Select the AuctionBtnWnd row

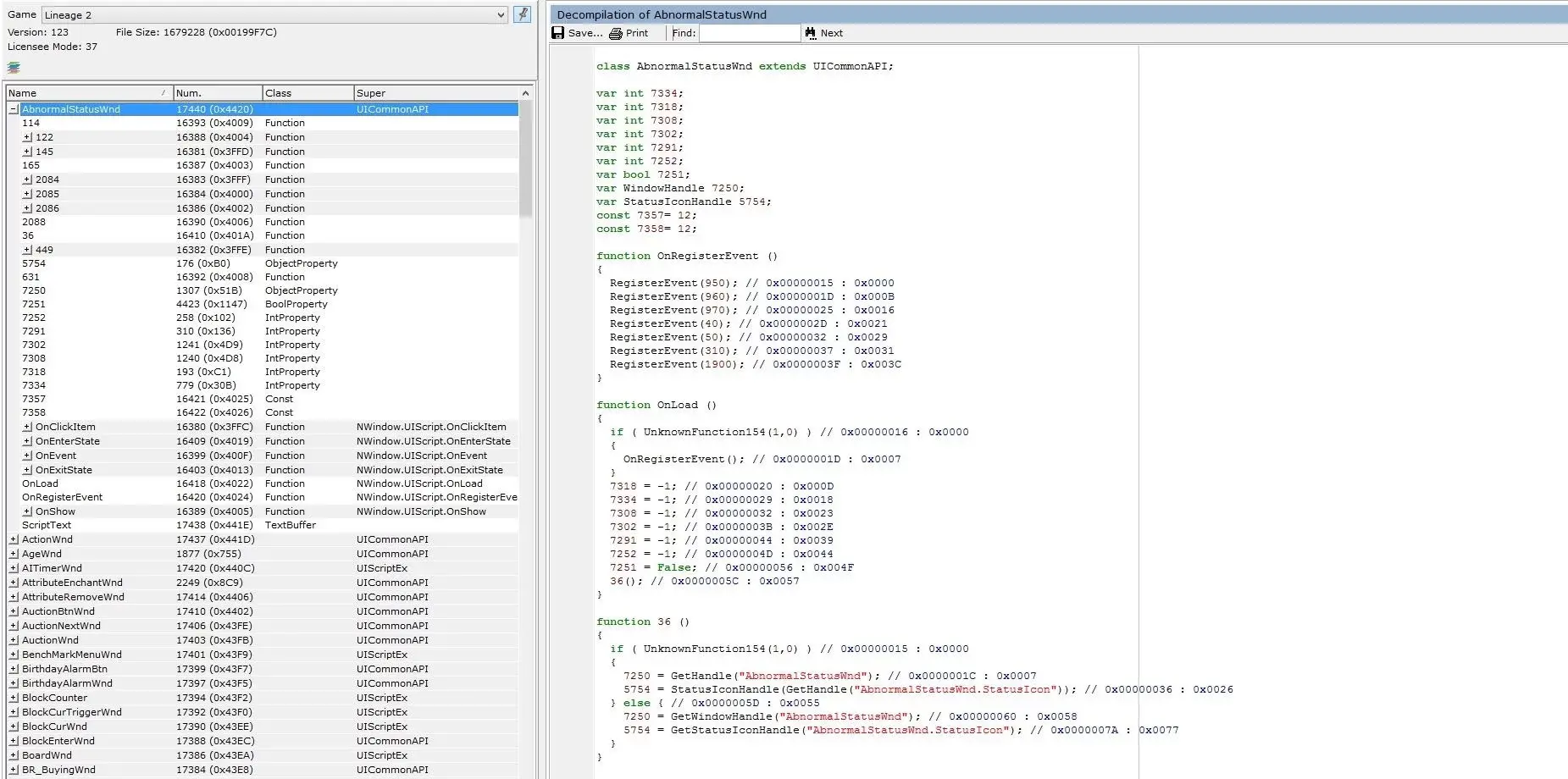click(x=263, y=611)
